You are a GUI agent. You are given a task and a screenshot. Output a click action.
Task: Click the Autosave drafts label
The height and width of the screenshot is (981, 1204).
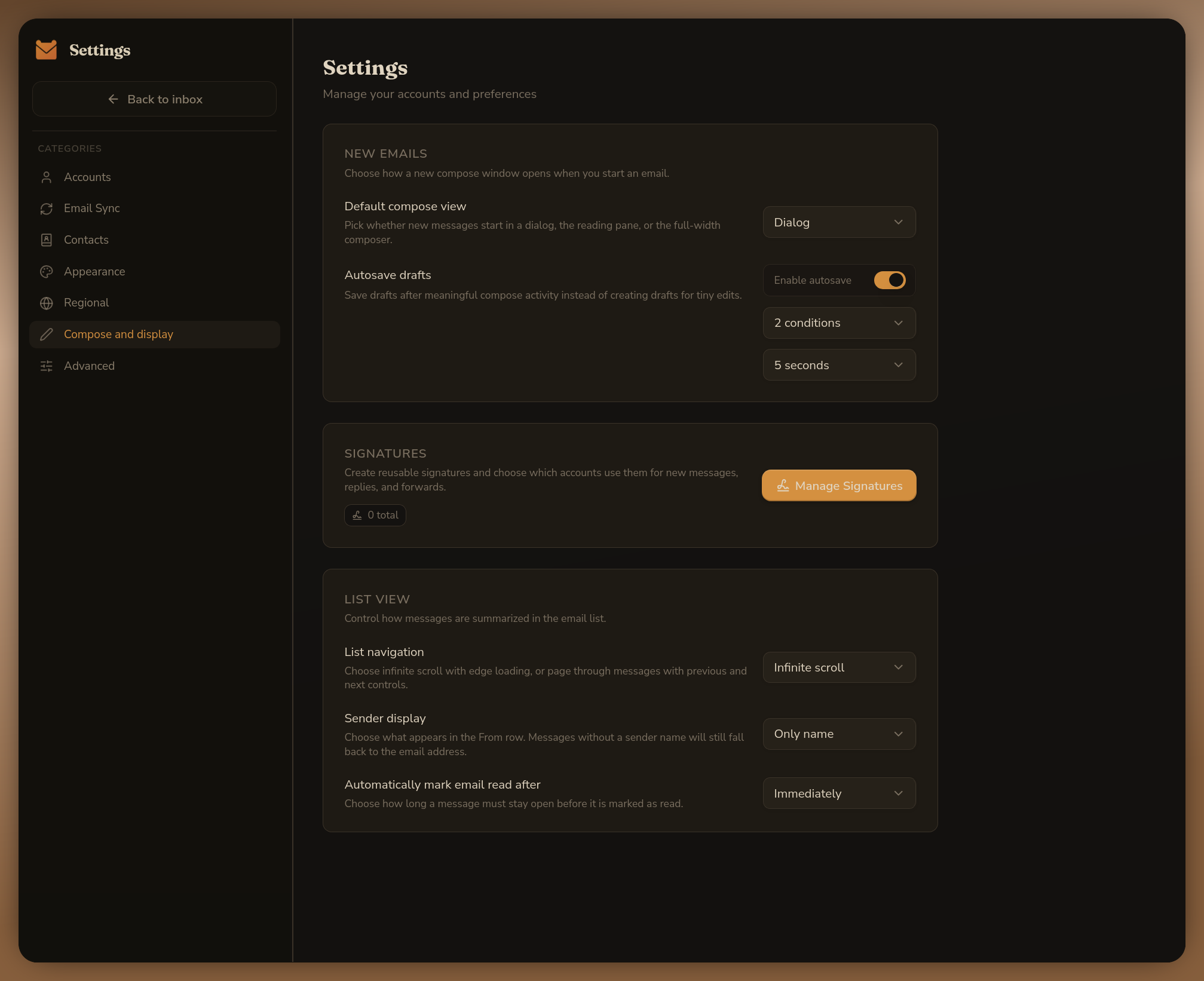[x=388, y=275]
